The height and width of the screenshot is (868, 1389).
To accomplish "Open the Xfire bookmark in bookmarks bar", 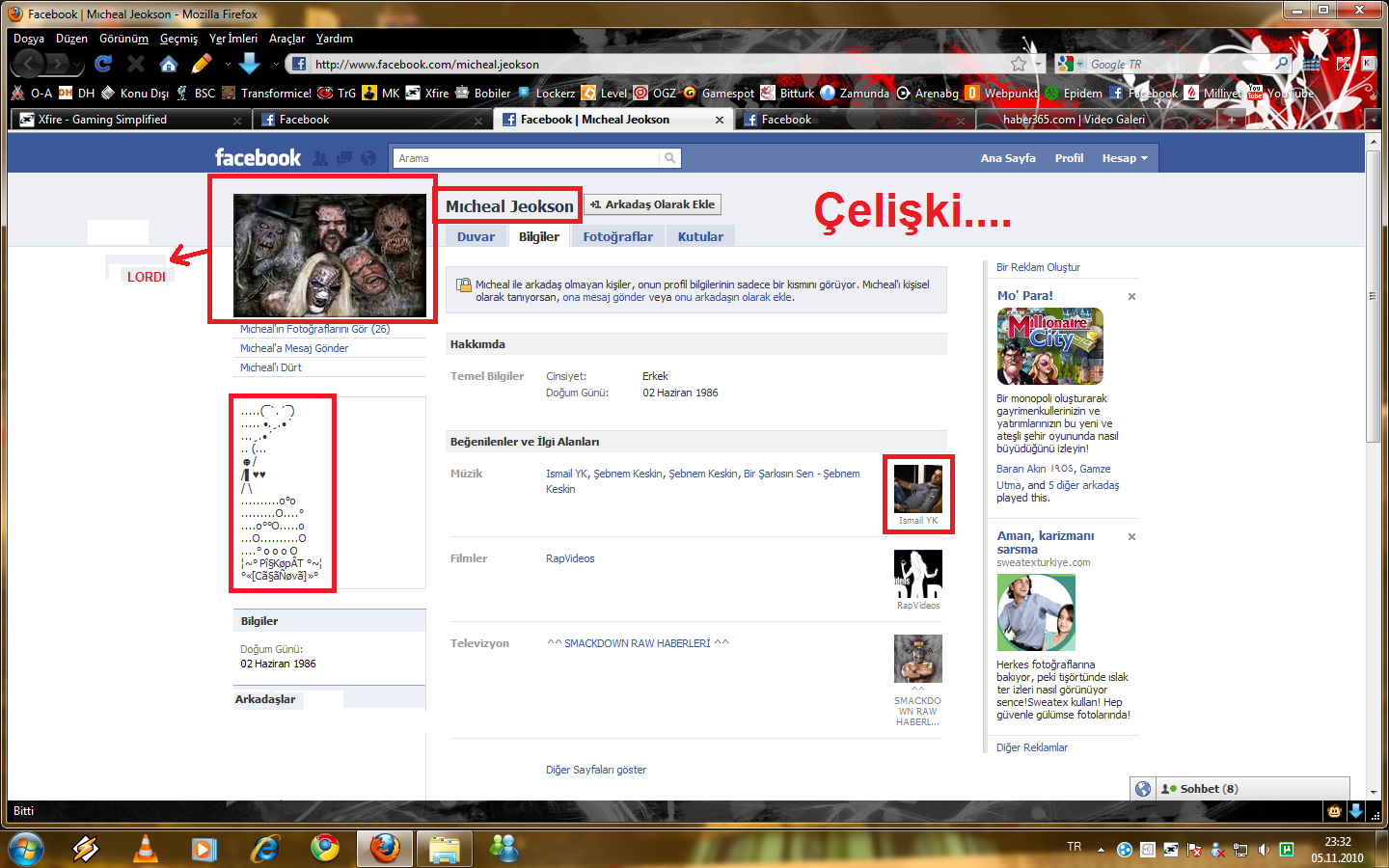I will (427, 94).
